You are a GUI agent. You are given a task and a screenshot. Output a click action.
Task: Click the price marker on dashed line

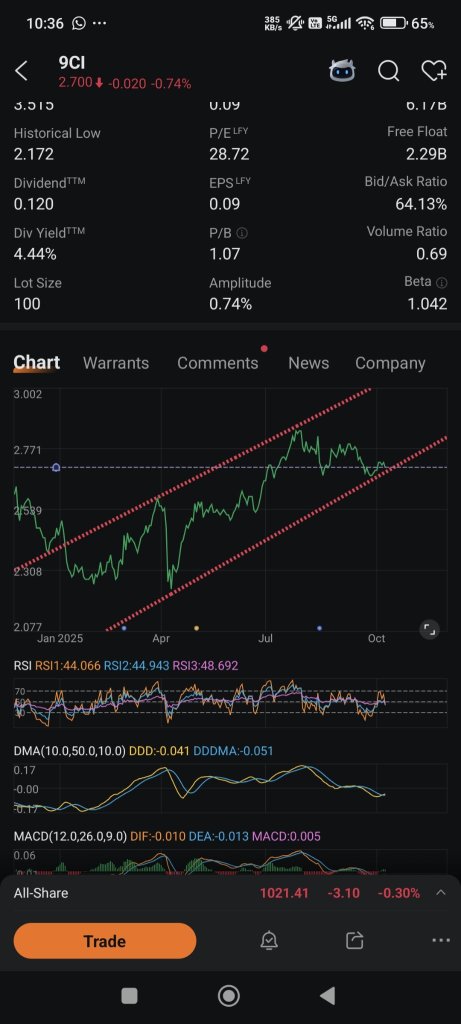[56, 468]
